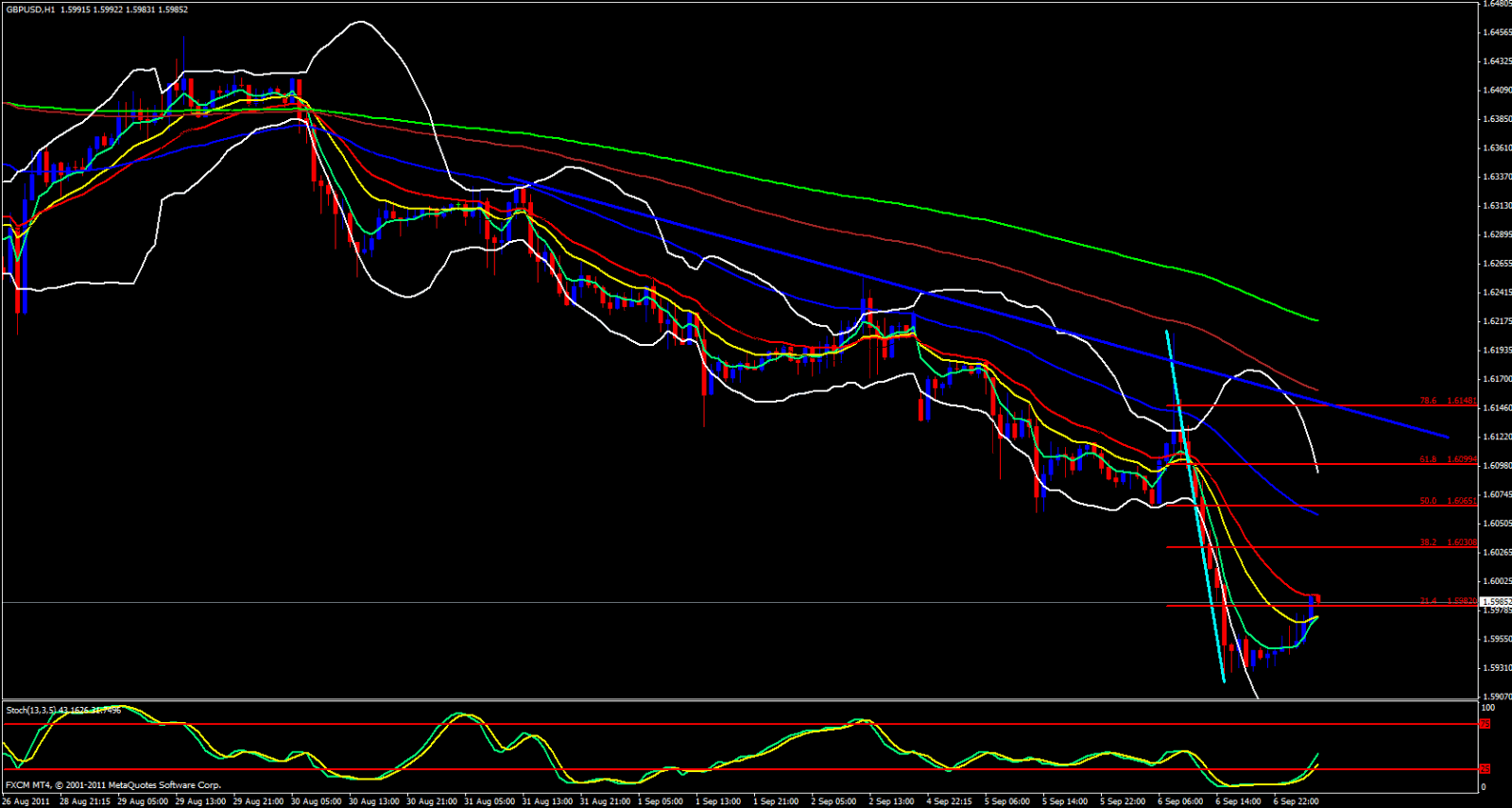Viewport: 1512px width, 808px height.
Task: Click the 1.62175 price scale value
Action: pos(1496,321)
